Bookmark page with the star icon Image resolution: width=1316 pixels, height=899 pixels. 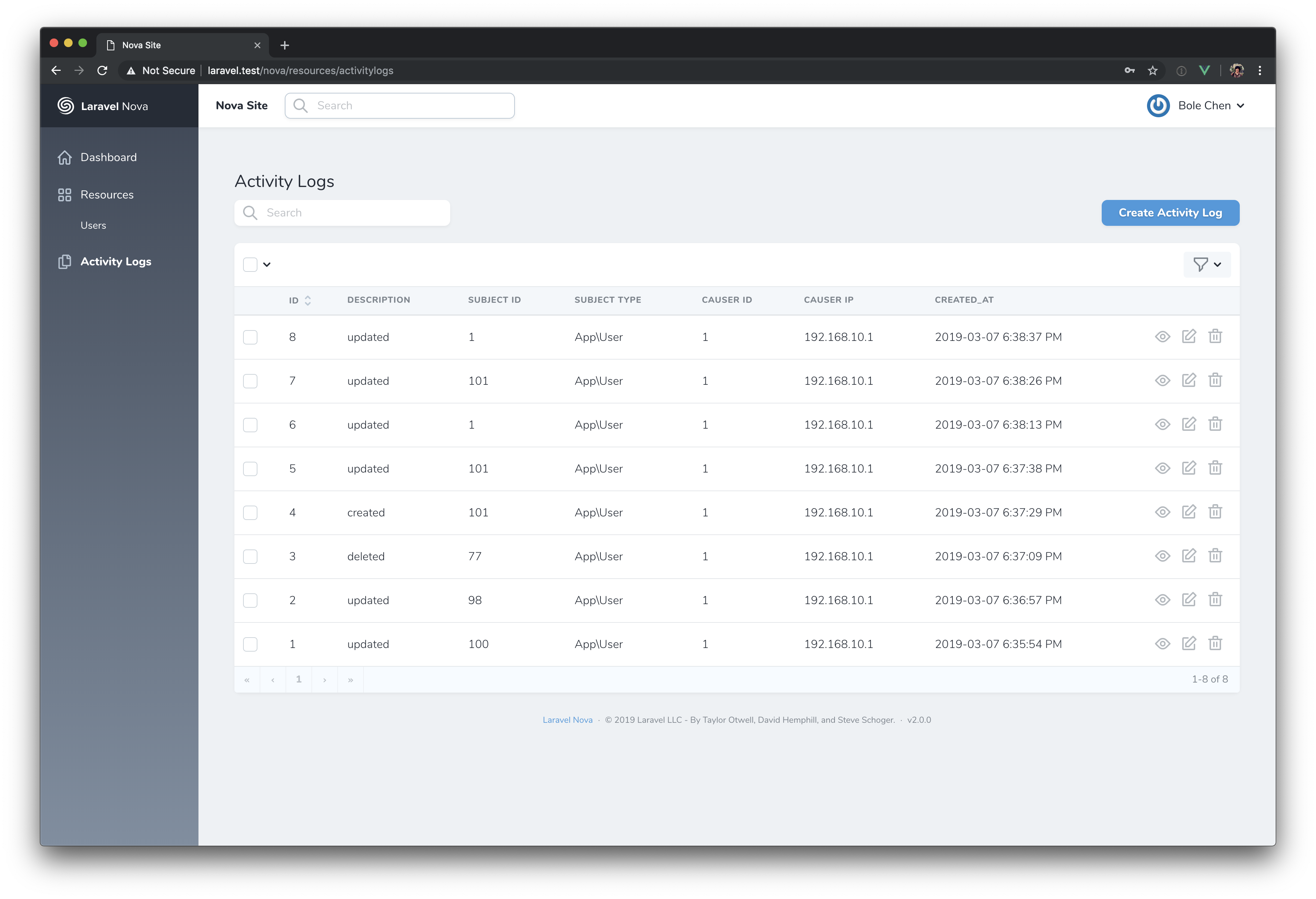click(1152, 70)
